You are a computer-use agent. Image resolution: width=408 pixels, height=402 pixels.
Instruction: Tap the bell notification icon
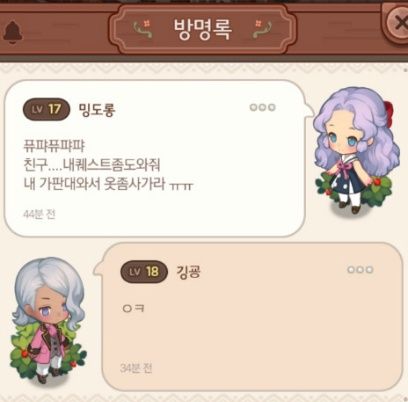(13, 32)
